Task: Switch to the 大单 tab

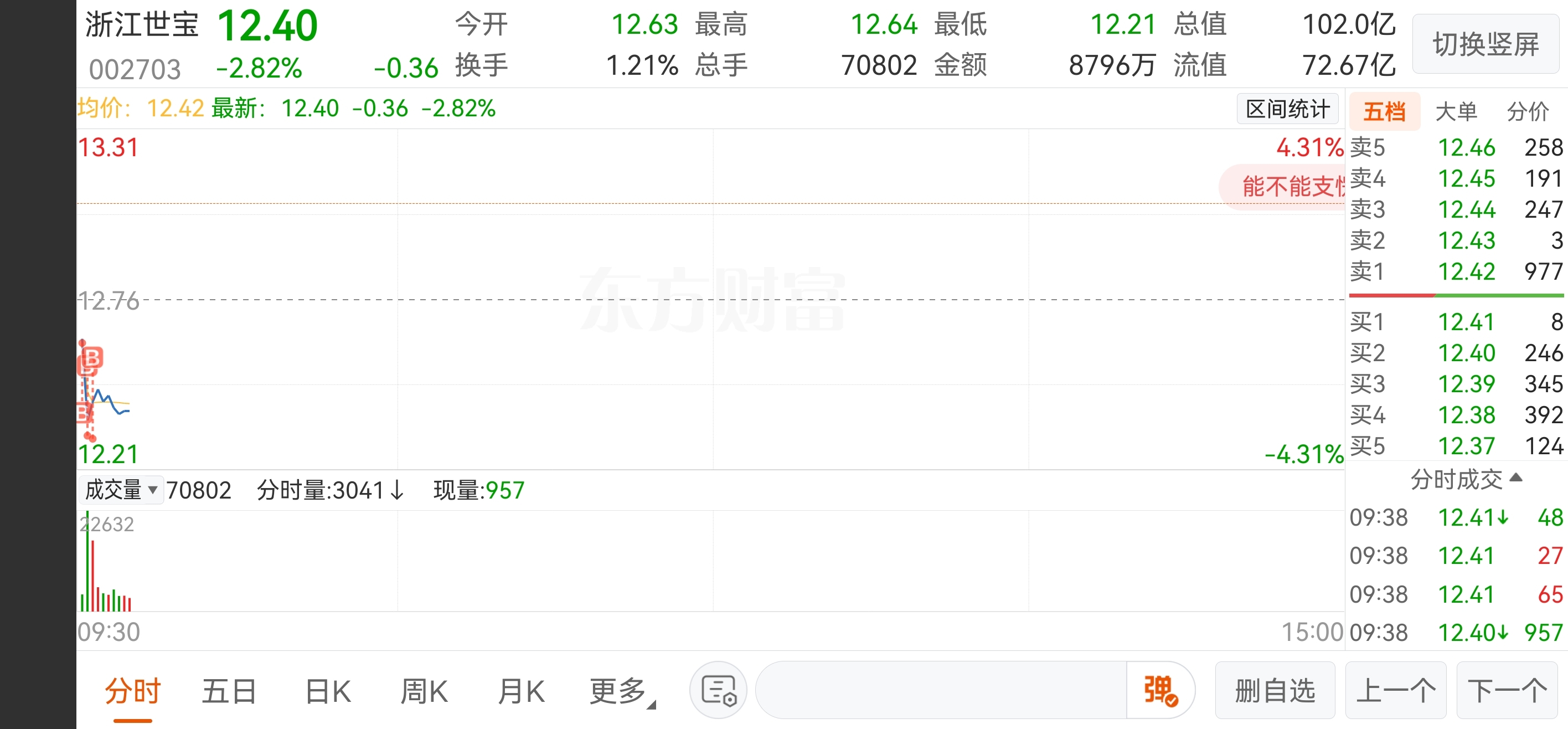Action: (x=1457, y=111)
